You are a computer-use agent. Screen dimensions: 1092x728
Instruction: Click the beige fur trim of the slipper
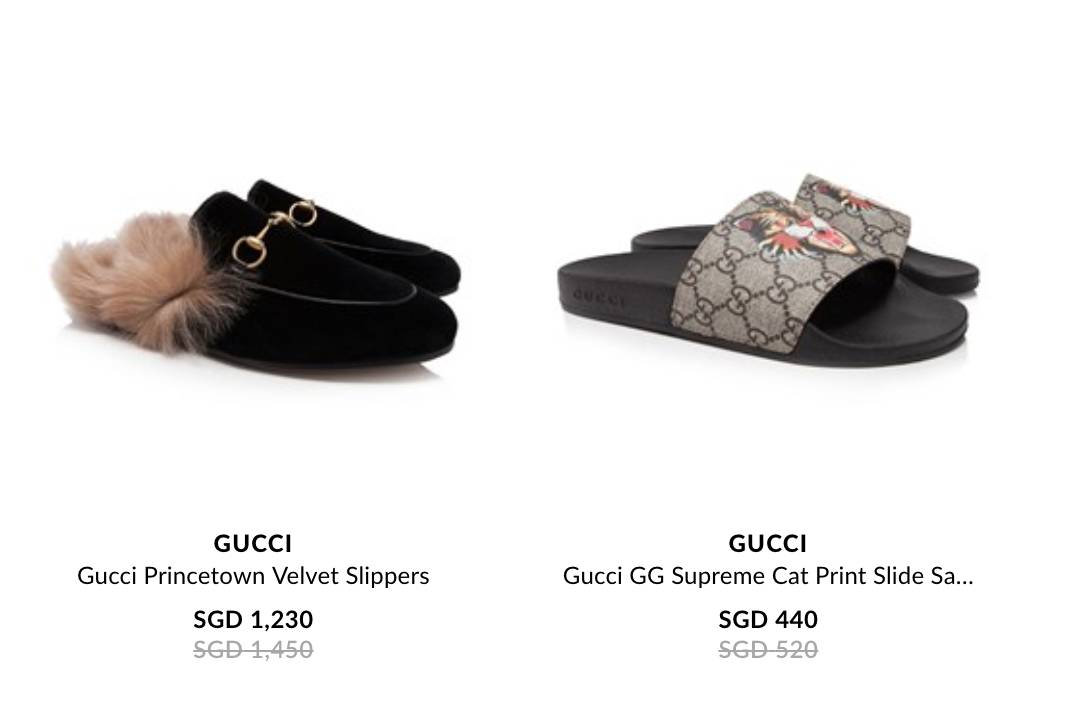click(150, 280)
